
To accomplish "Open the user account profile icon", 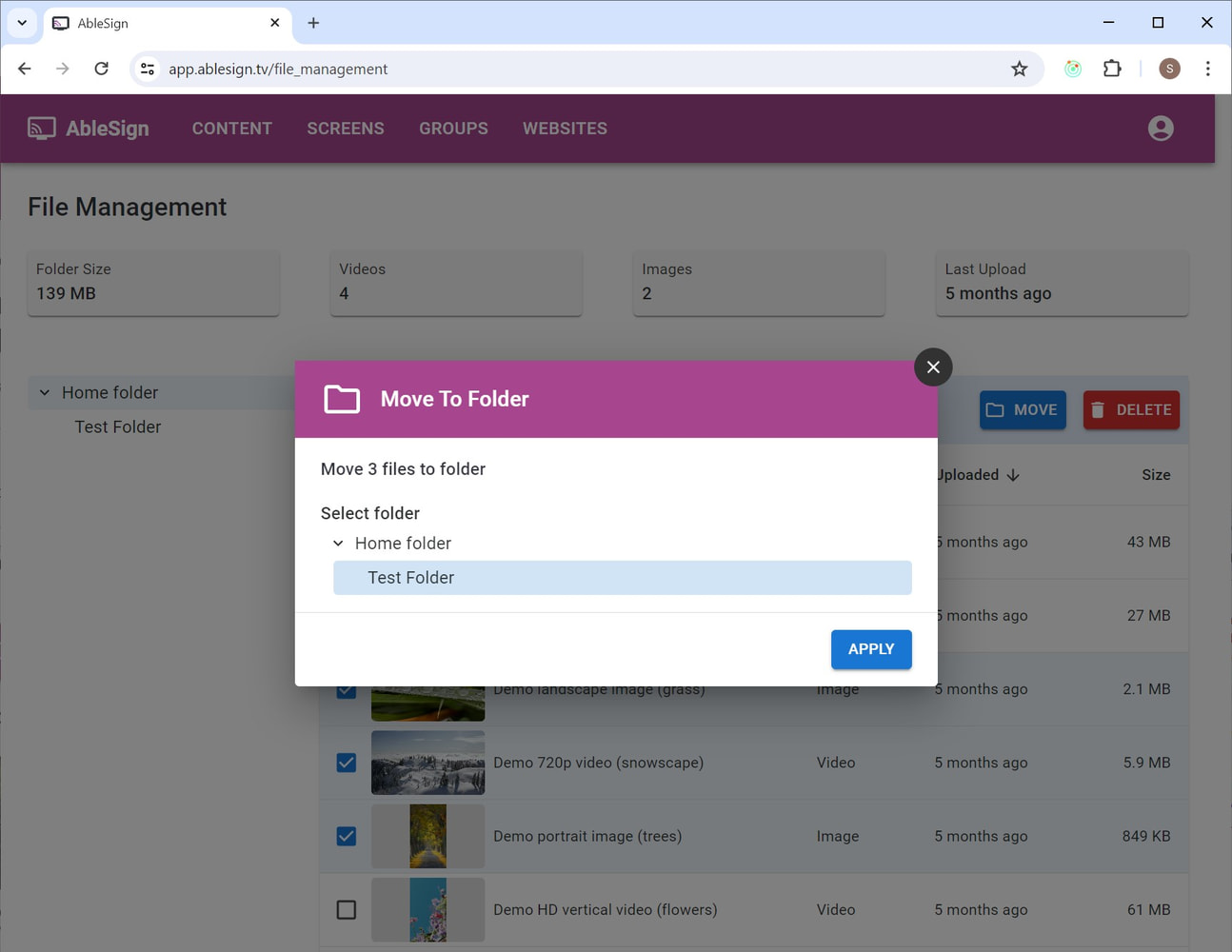I will [x=1161, y=128].
